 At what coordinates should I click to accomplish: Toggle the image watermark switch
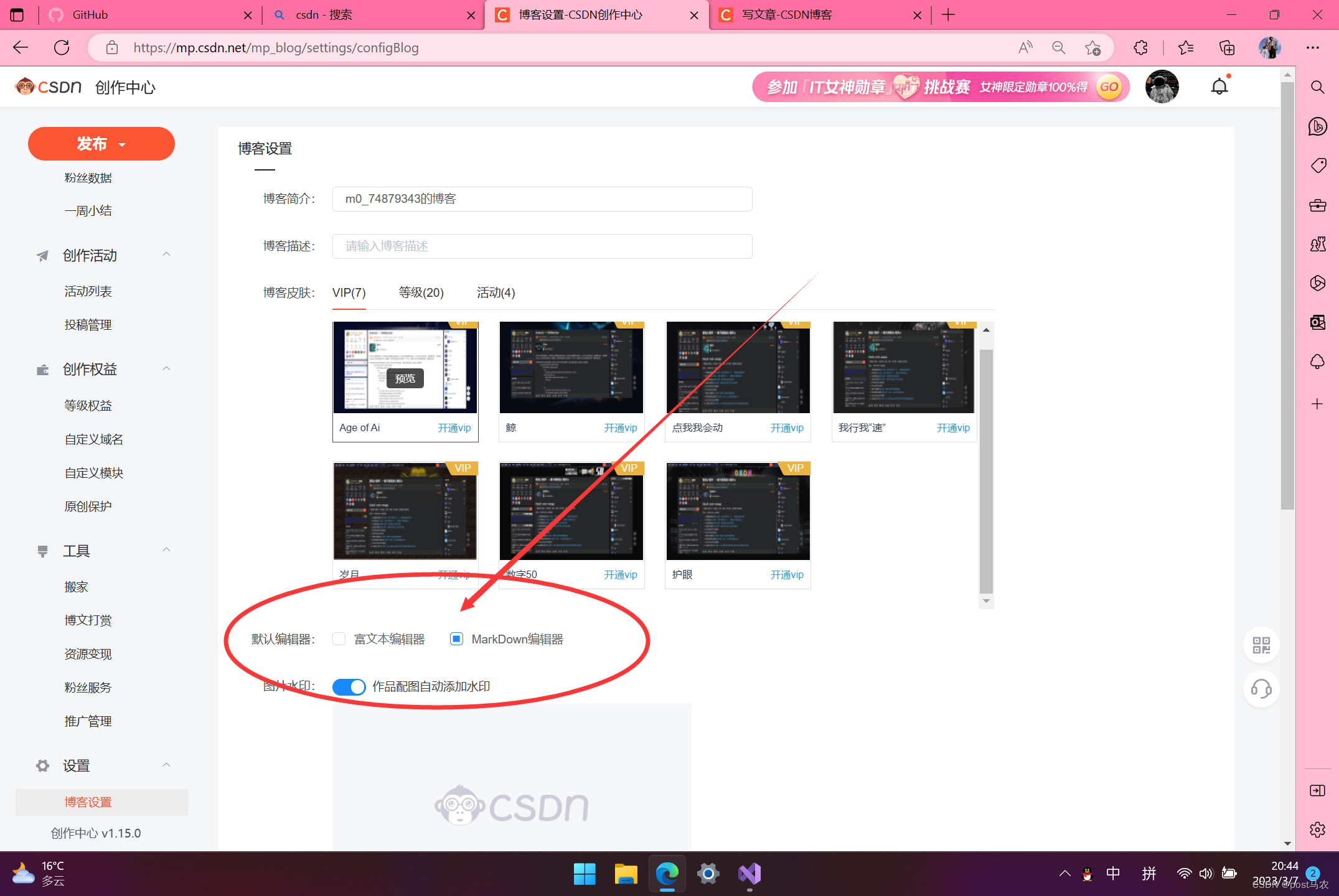pyautogui.click(x=349, y=686)
